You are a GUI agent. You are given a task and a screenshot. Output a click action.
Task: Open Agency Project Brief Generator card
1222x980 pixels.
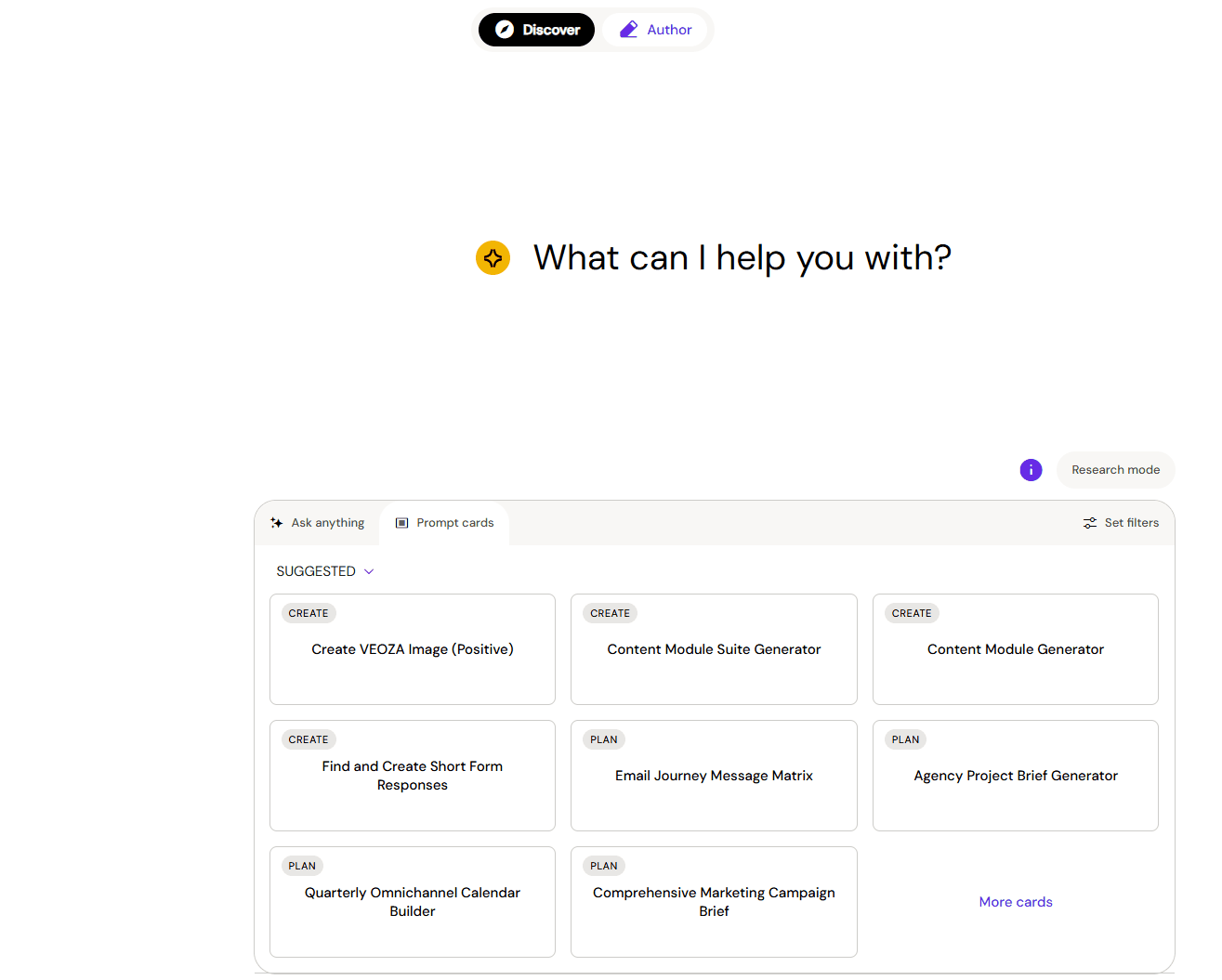(1016, 776)
